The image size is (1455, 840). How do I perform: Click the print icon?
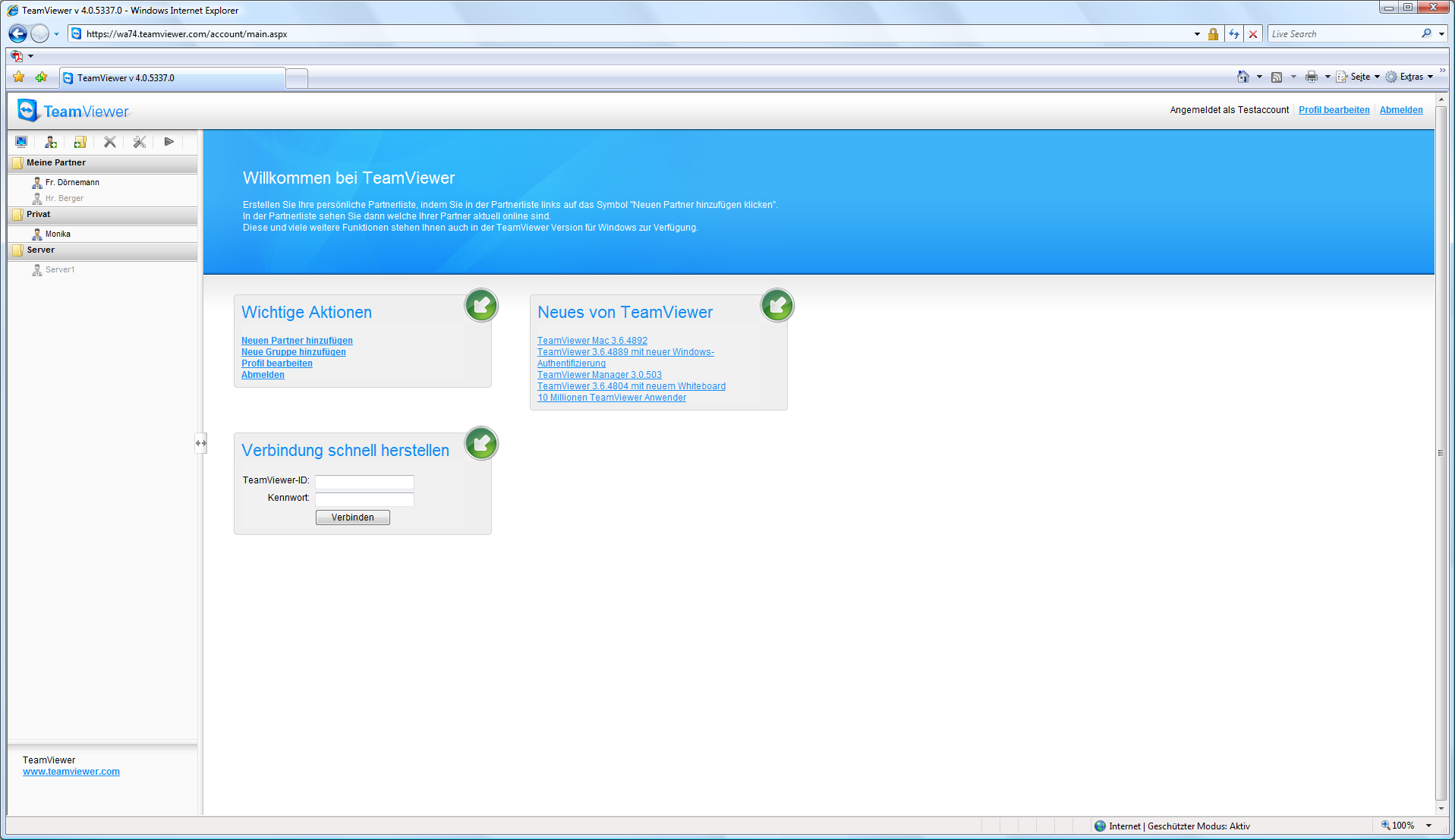pos(1311,77)
